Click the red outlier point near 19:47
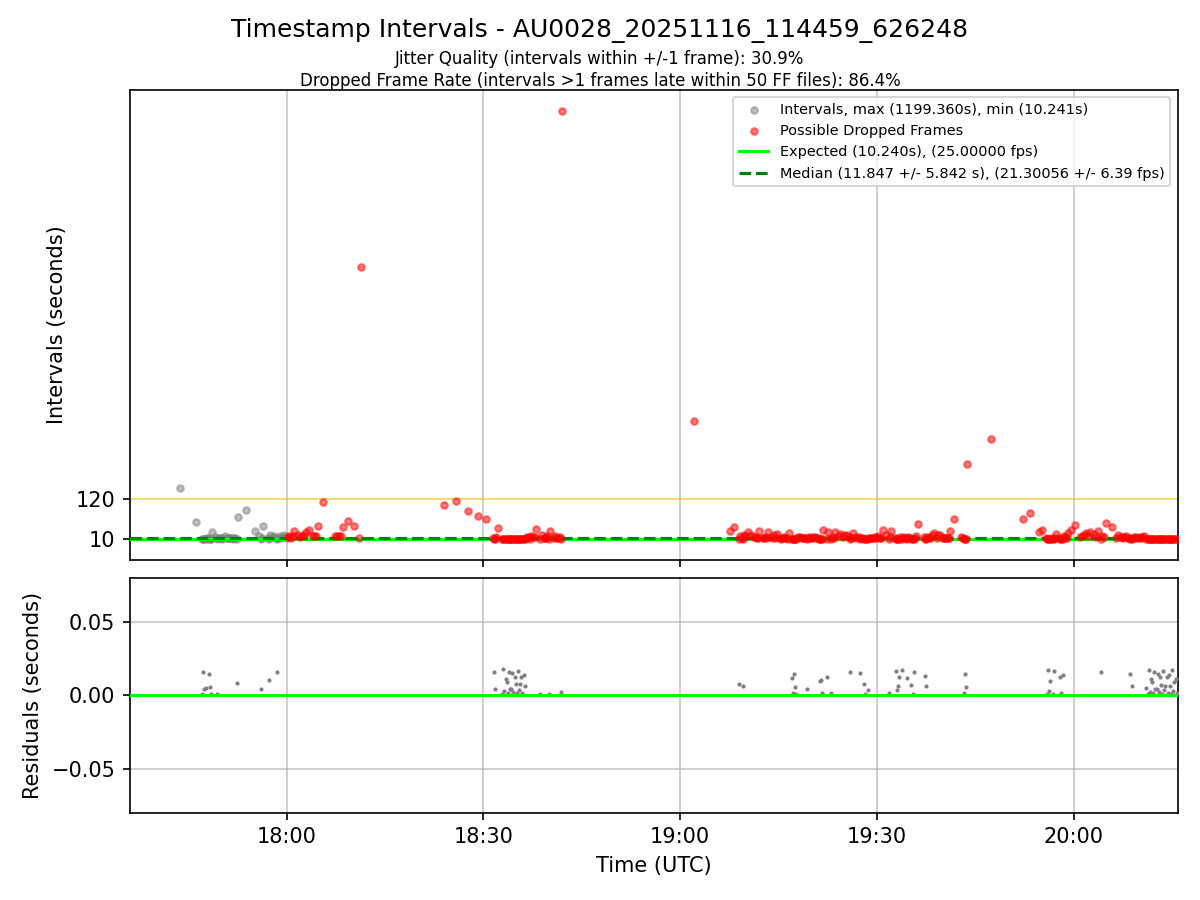This screenshot has width=1200, height=900. (x=991, y=439)
